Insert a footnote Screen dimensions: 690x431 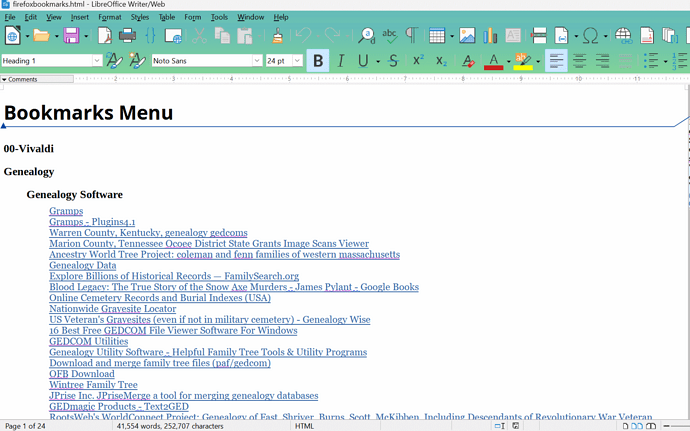(647, 36)
